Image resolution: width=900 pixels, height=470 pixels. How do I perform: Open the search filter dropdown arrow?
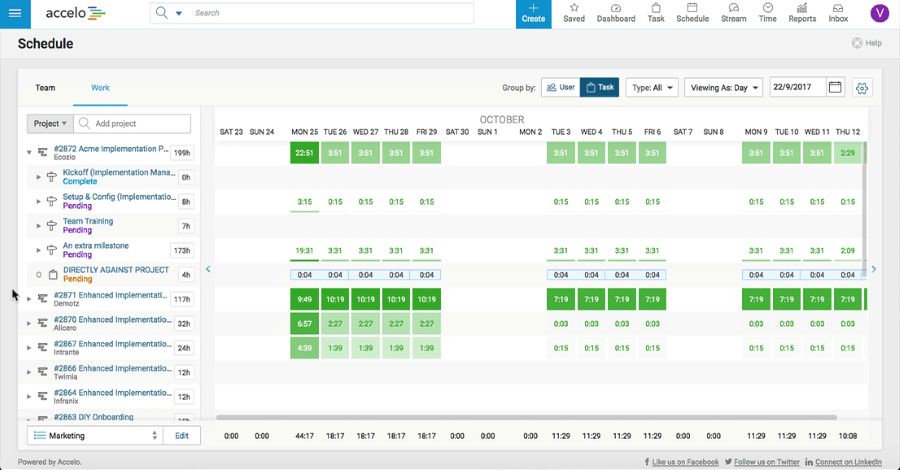point(179,13)
